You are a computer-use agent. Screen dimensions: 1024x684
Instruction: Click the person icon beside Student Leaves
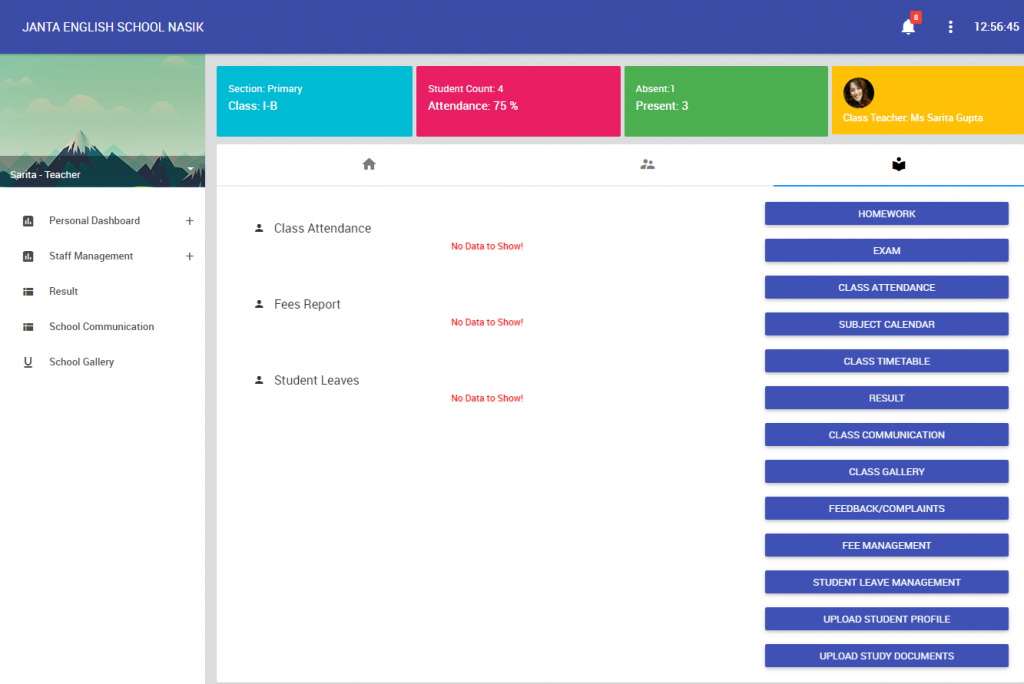pyautogui.click(x=259, y=380)
